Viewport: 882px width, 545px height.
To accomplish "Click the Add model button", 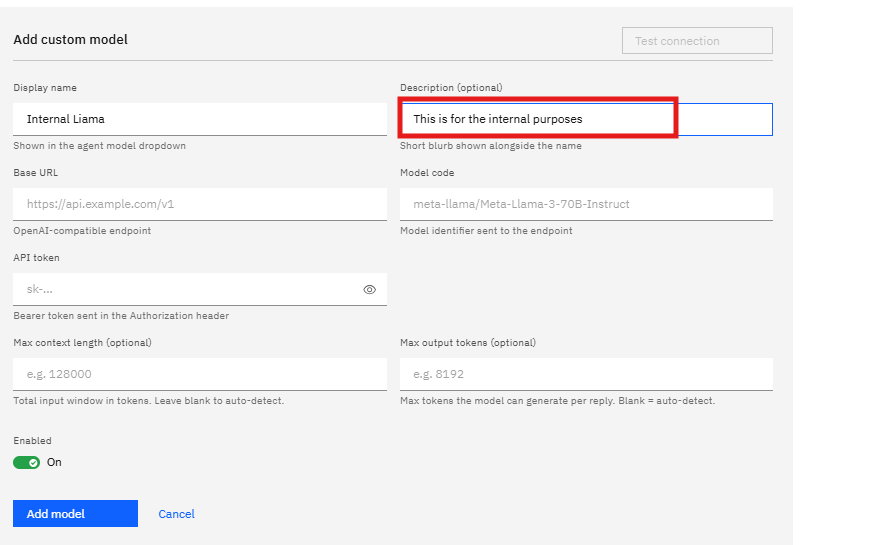I will [75, 514].
